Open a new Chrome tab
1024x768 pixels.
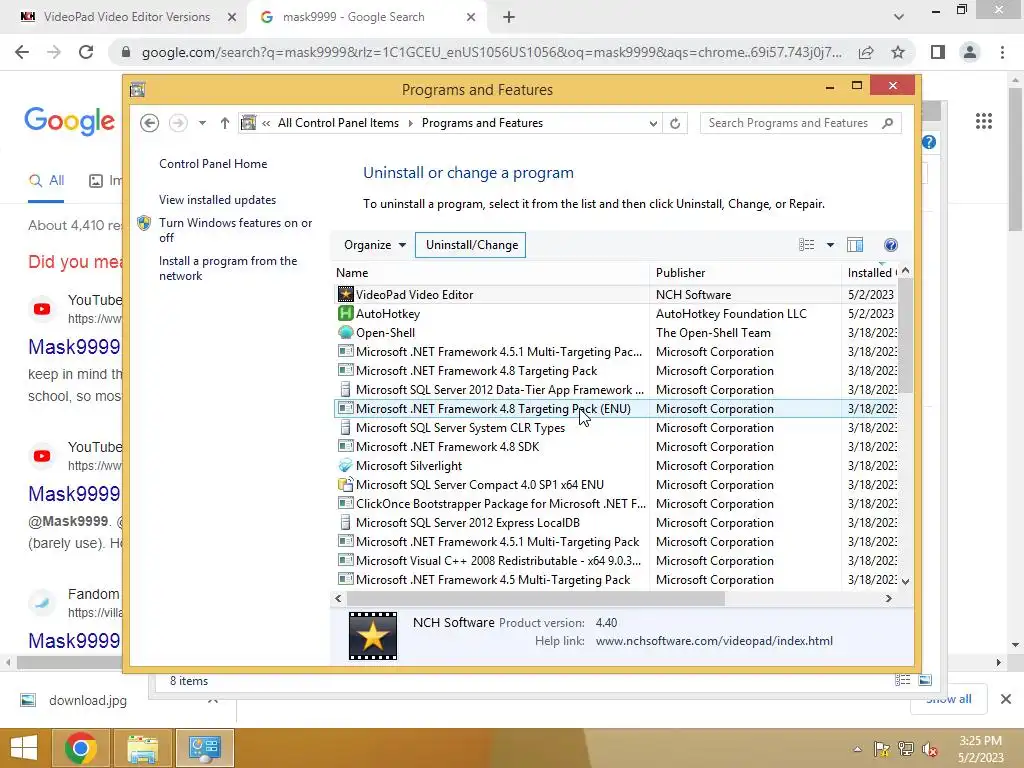(x=509, y=17)
